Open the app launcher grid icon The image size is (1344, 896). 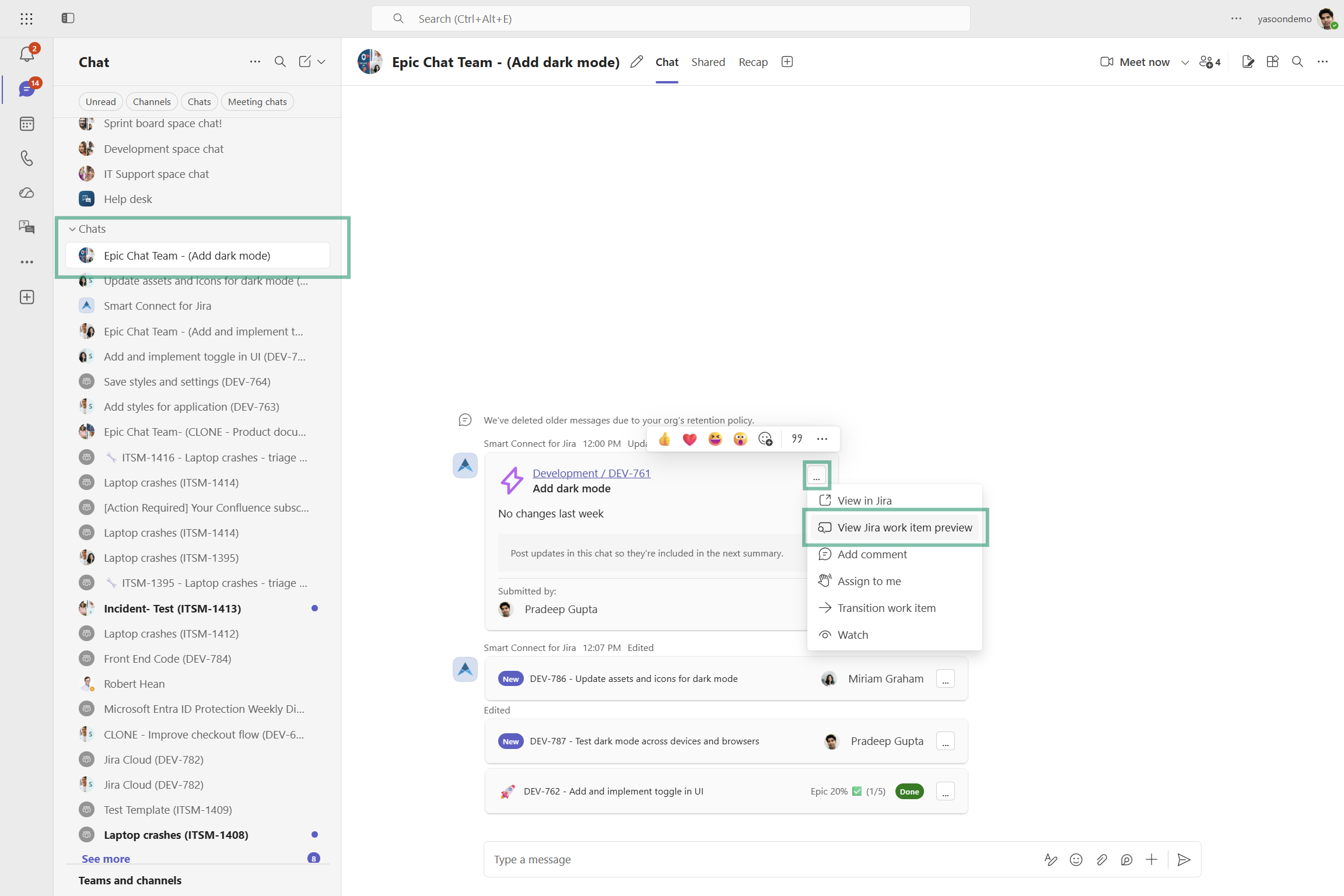(x=26, y=19)
